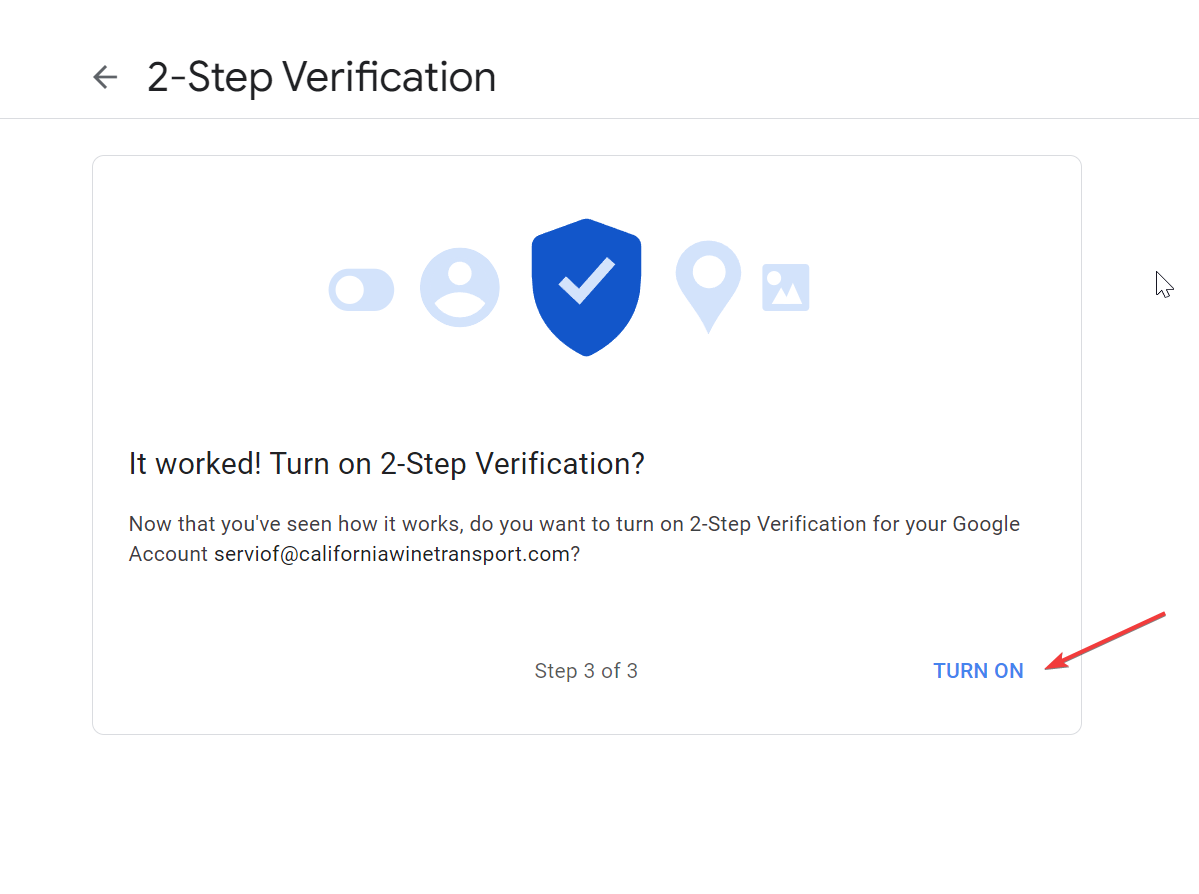Click "2-Step" in the page header title
The width and height of the screenshot is (1199, 894).
click(210, 78)
